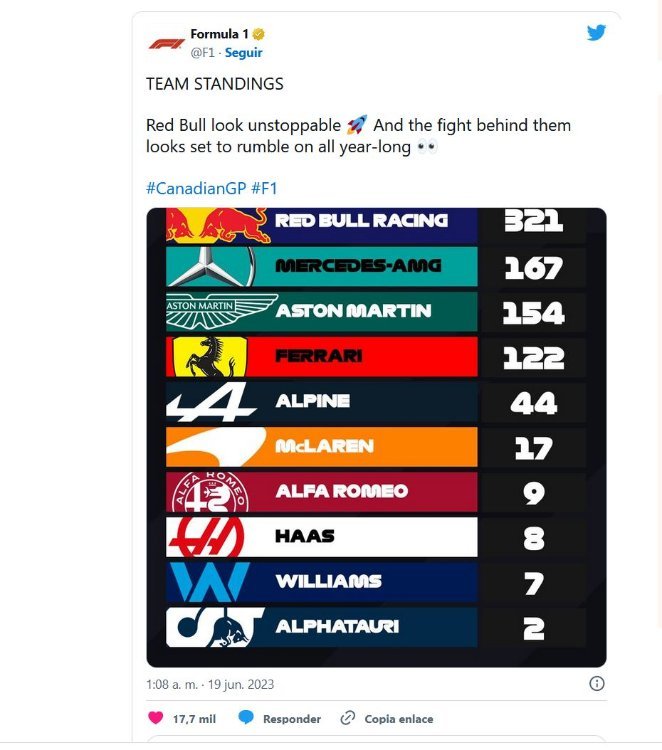Open the #F1 hashtag
Image resolution: width=662 pixels, height=750 pixels.
tap(264, 188)
